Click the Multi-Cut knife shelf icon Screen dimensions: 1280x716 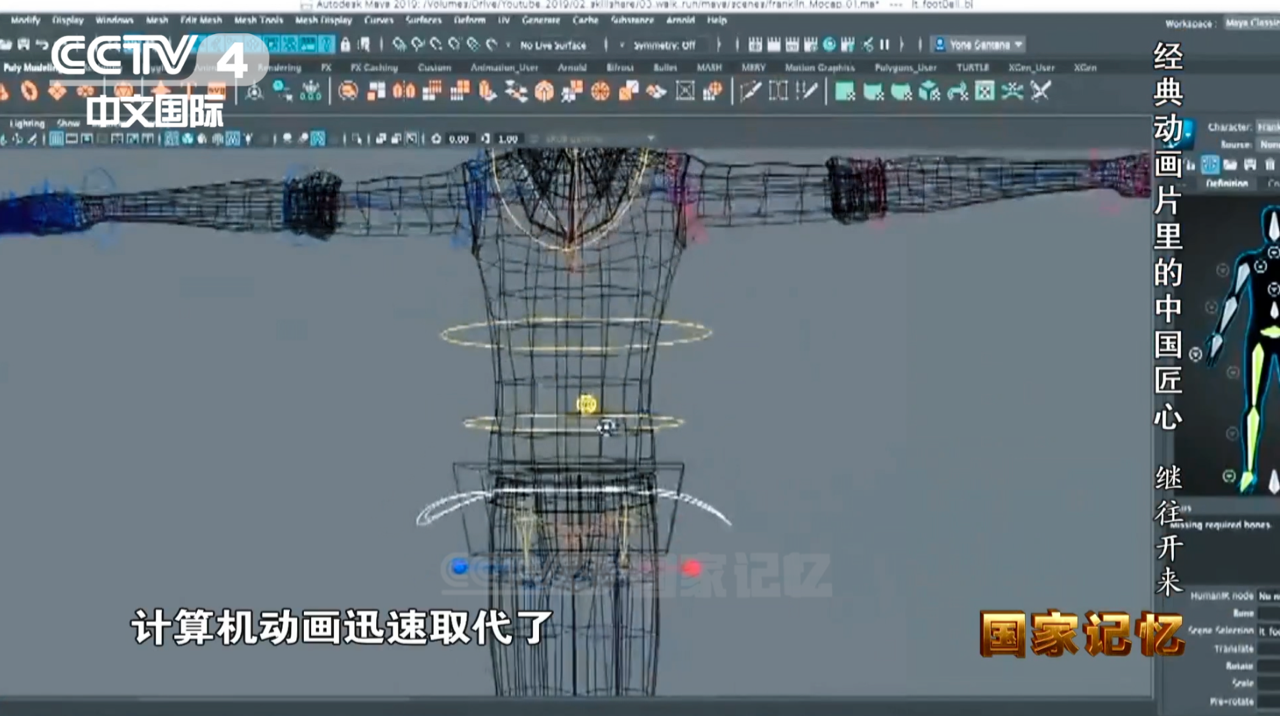(748, 92)
